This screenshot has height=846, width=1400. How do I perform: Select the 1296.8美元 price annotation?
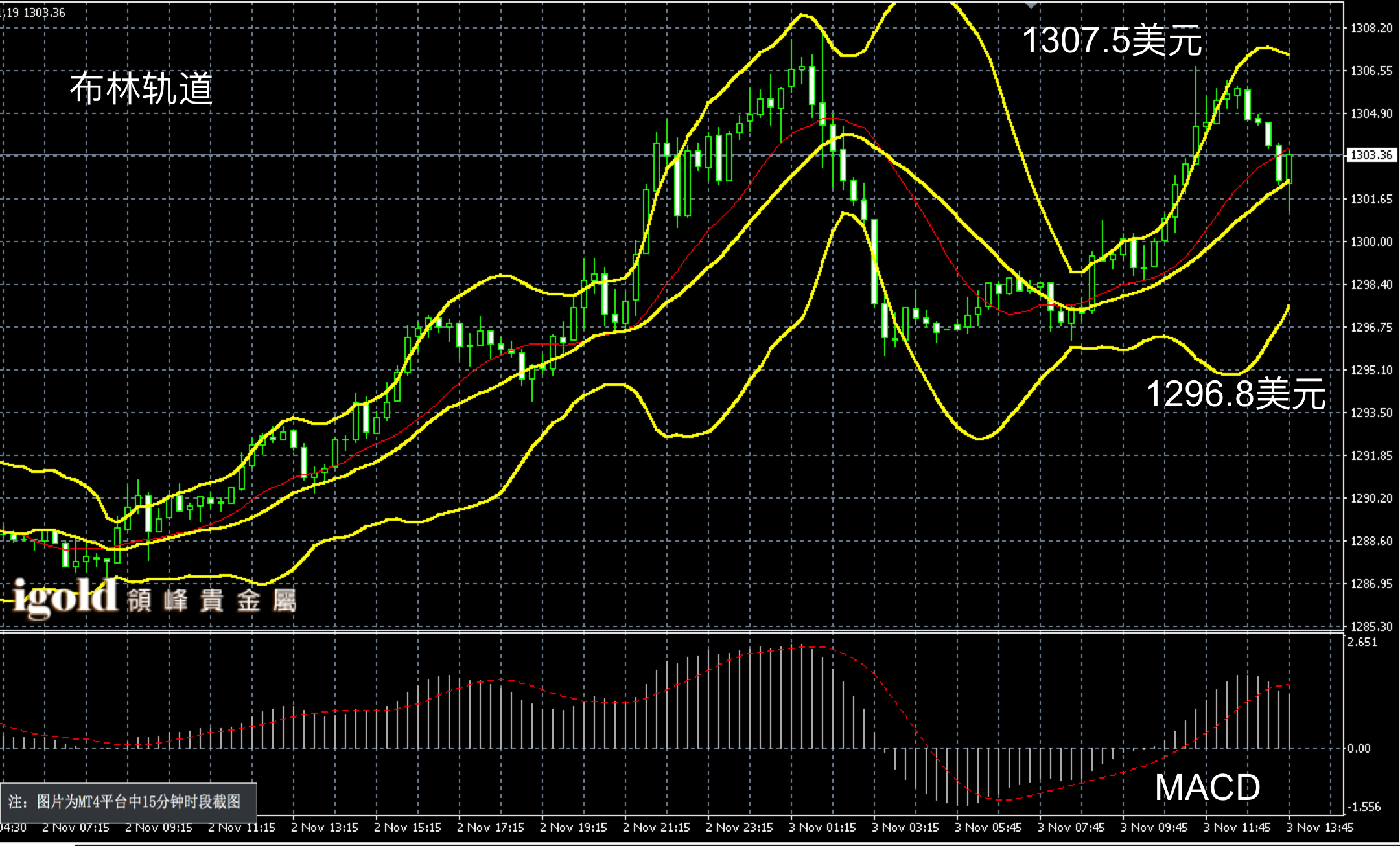[1235, 393]
